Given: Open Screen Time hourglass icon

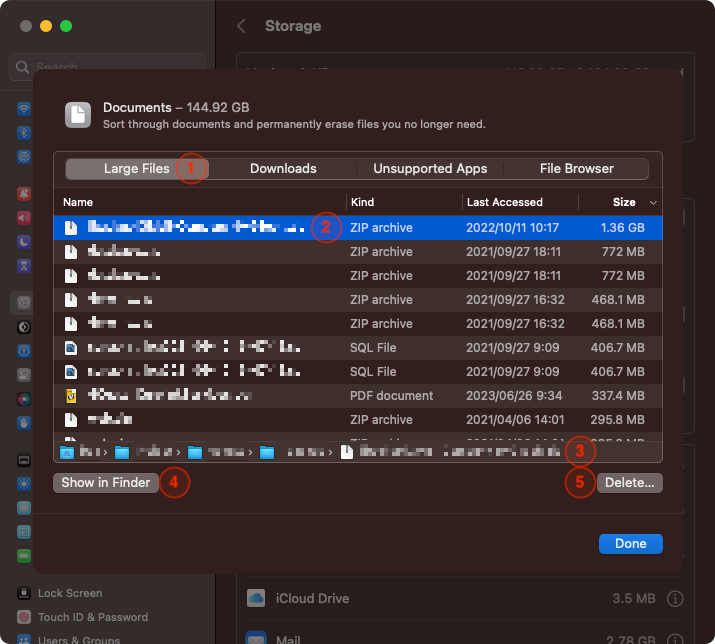Looking at the screenshot, I should (x=24, y=266).
